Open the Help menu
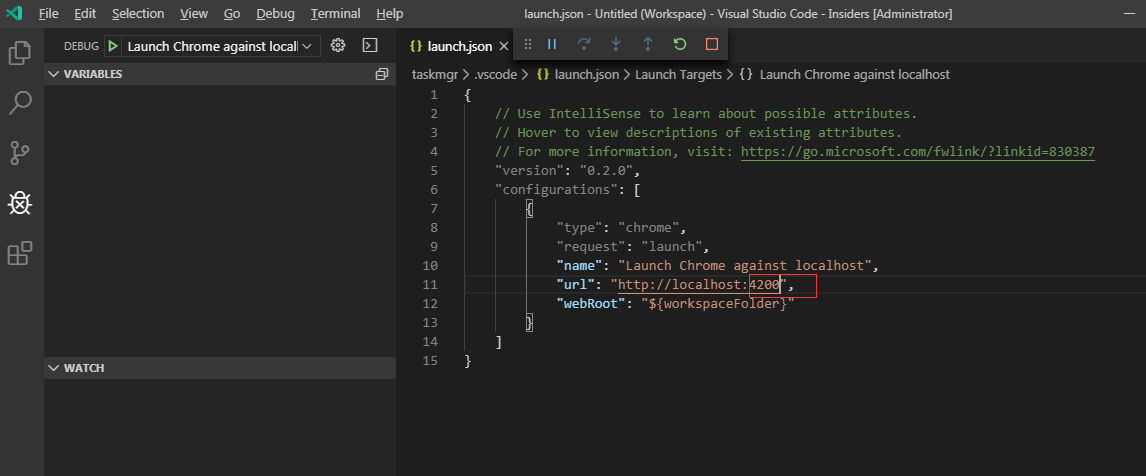Screen dimensions: 1146x476 [x=390, y=13]
